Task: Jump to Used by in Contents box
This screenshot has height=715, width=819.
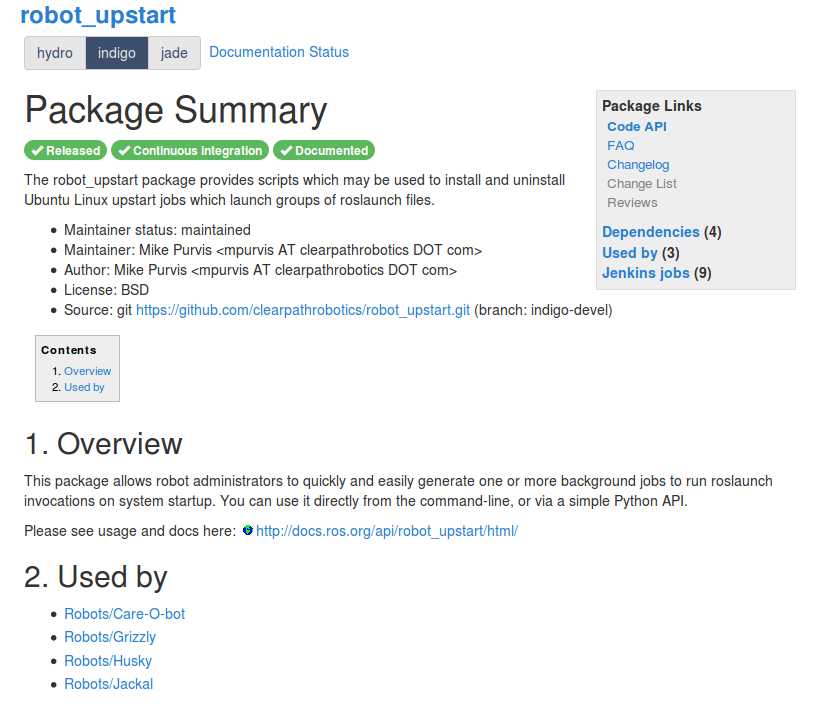Action: pos(84,387)
